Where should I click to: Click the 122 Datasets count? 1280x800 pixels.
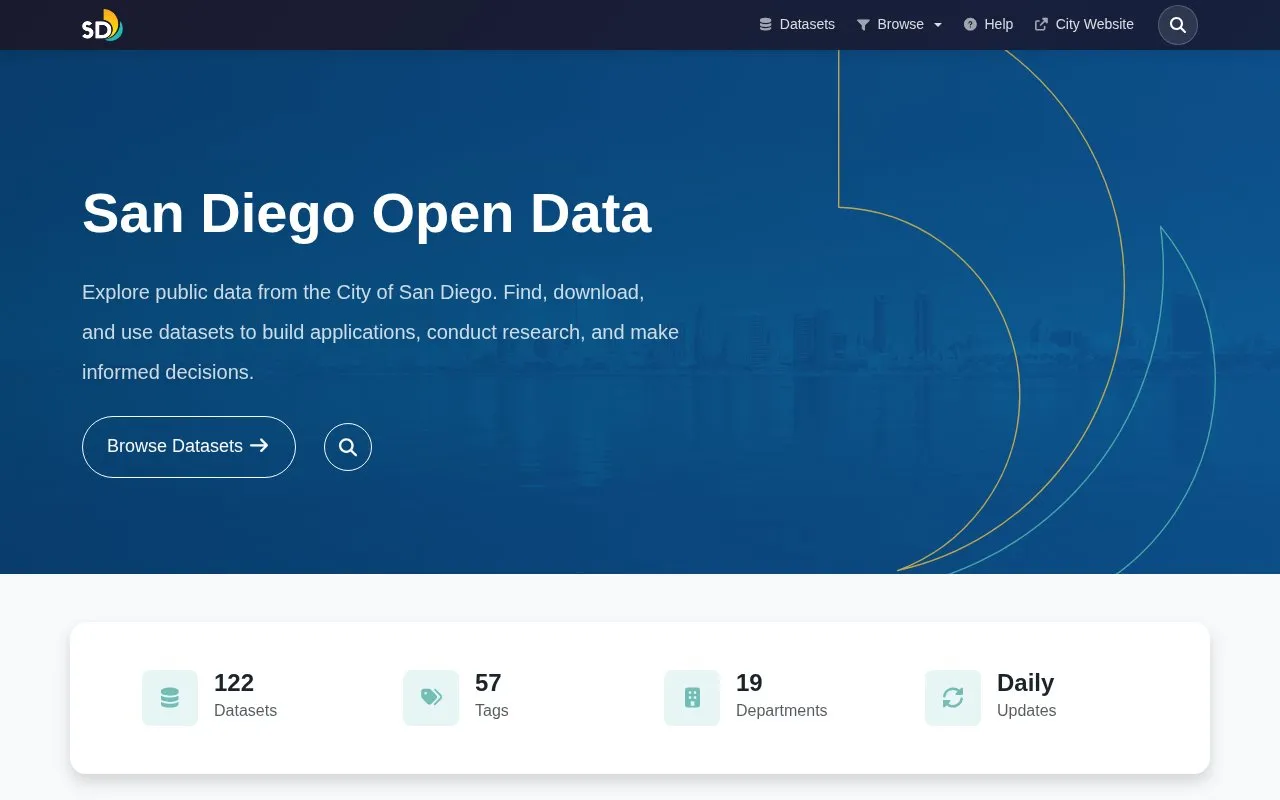[x=234, y=683]
